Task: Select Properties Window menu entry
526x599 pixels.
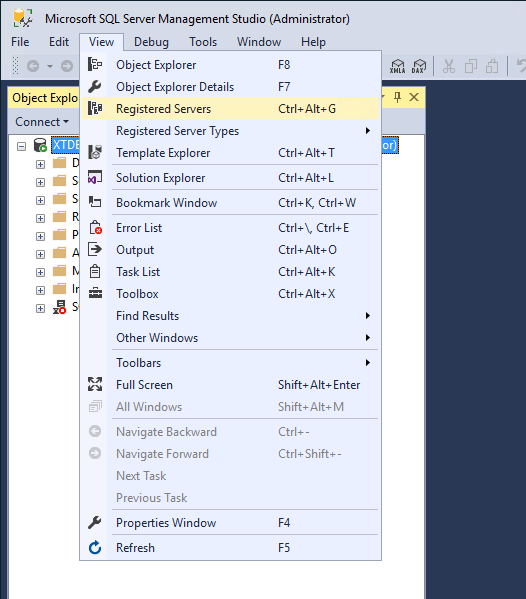Action: pos(230,523)
